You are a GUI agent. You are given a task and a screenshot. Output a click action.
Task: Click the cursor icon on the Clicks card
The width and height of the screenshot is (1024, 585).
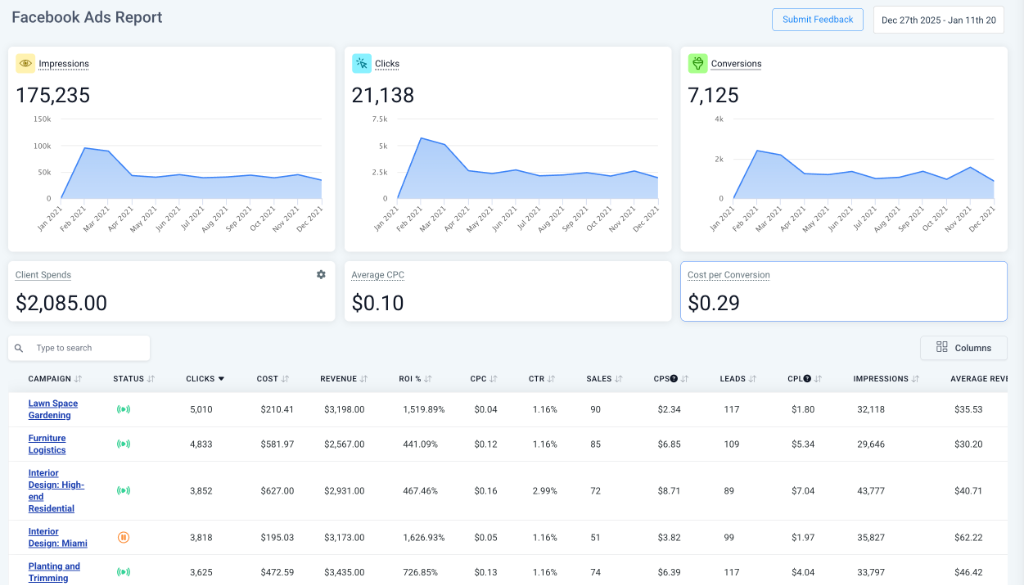[364, 63]
